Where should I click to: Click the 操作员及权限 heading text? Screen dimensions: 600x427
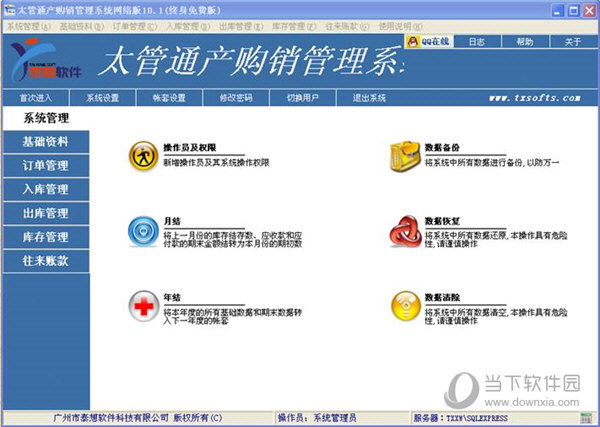[x=188, y=148]
